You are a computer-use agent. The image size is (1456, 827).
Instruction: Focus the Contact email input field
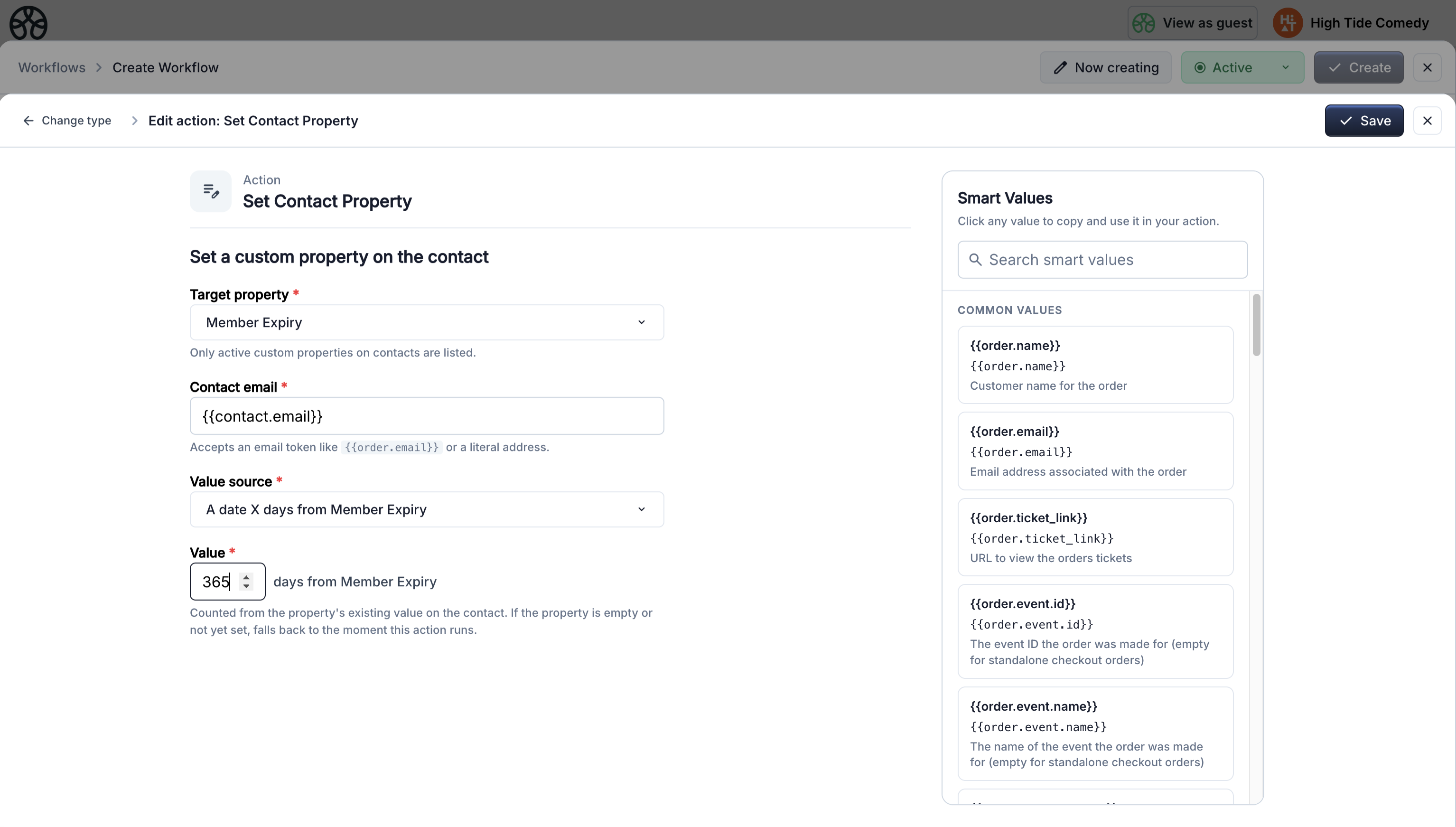tap(426, 416)
